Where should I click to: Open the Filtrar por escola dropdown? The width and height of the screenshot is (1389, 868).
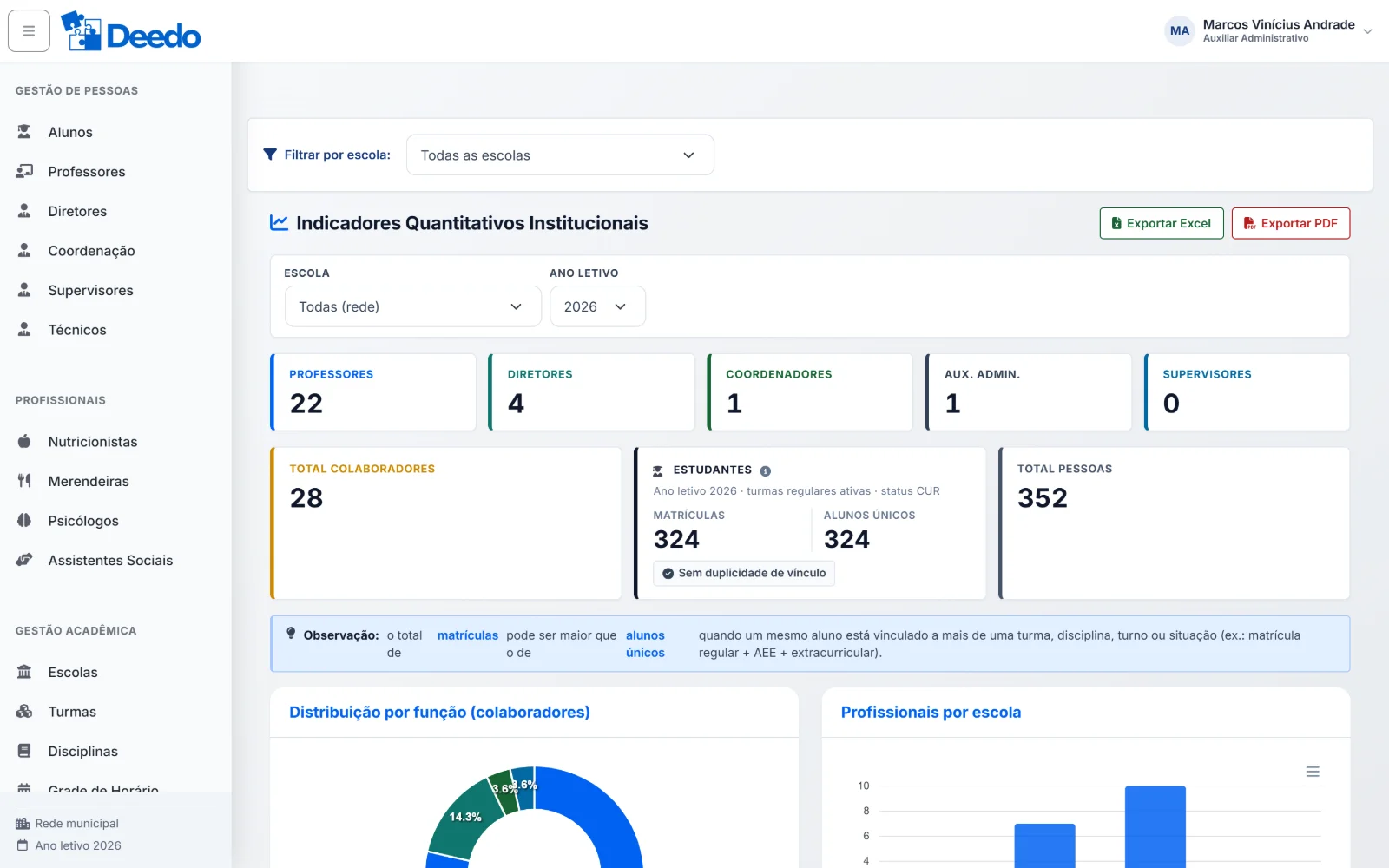560,155
